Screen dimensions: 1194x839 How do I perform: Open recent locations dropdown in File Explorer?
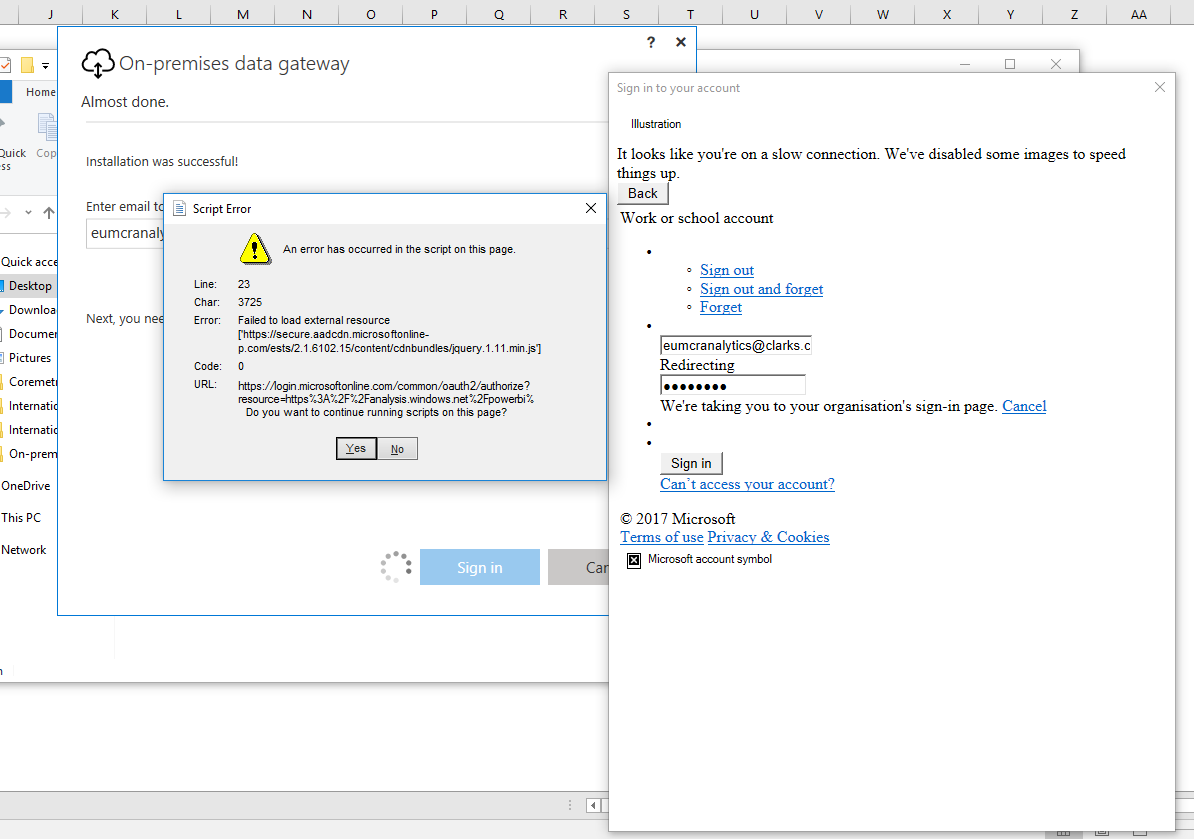(28, 213)
